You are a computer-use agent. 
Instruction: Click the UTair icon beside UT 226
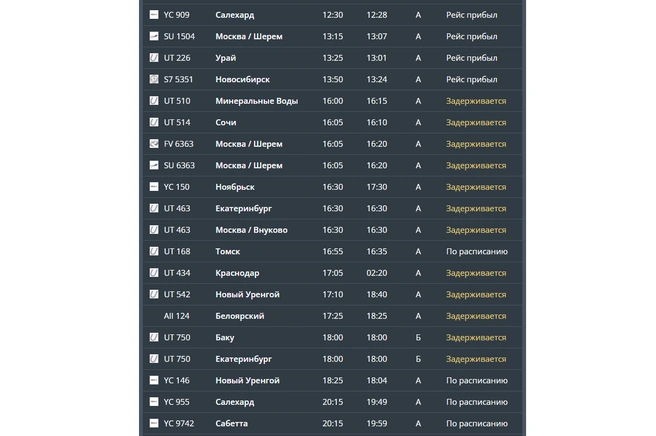[x=154, y=58]
